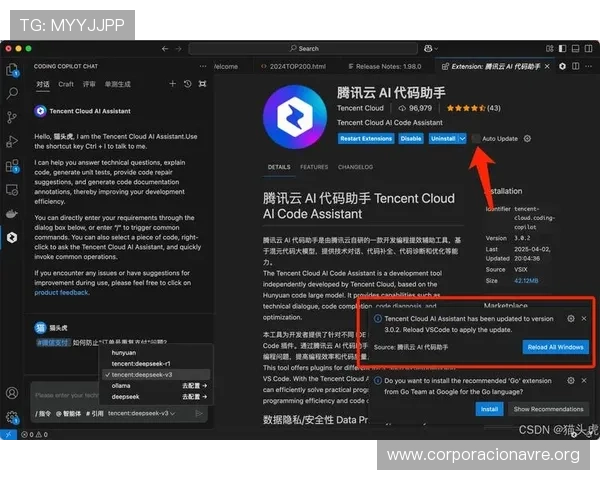Click Reload All Windows button
Viewport: 600px width, 480px height.
(555, 347)
